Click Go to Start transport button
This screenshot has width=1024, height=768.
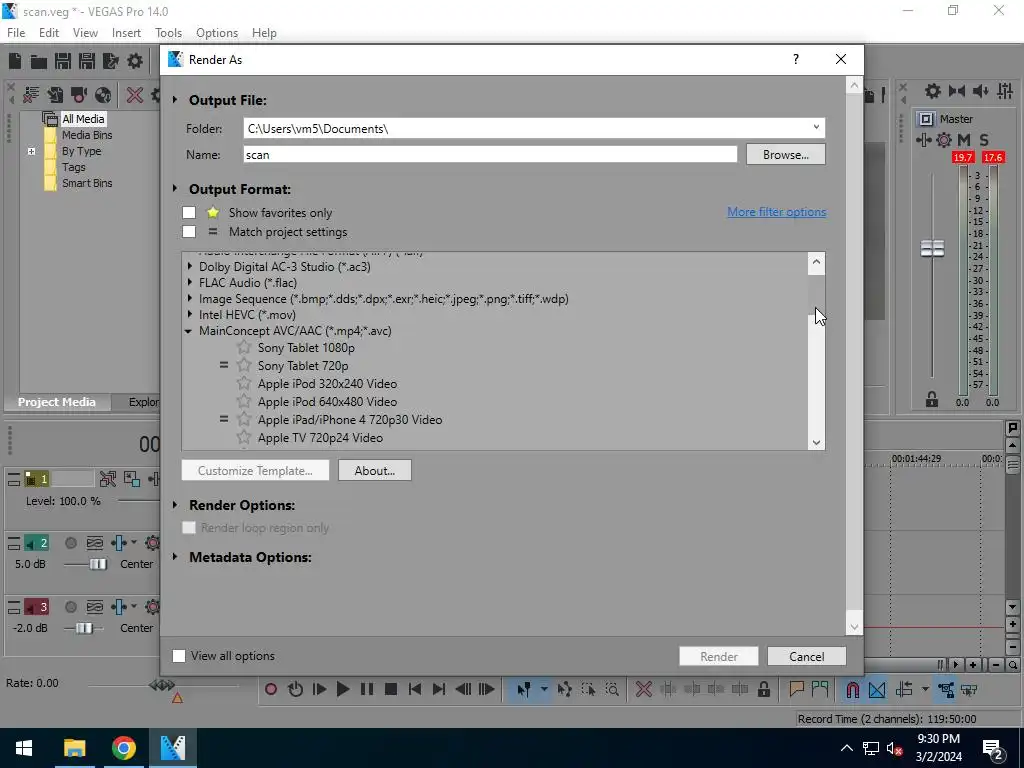(x=415, y=689)
